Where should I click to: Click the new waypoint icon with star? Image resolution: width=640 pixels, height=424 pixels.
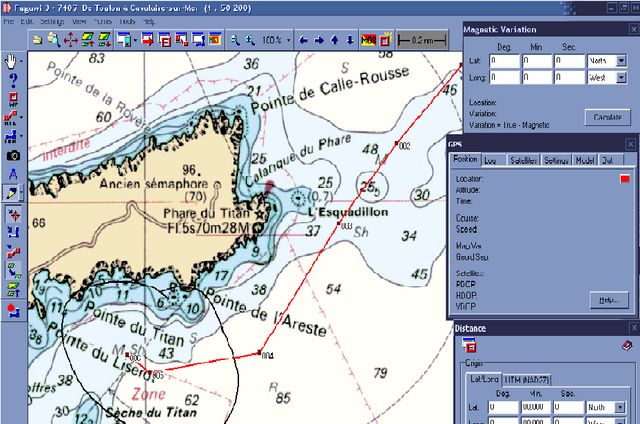[385, 40]
